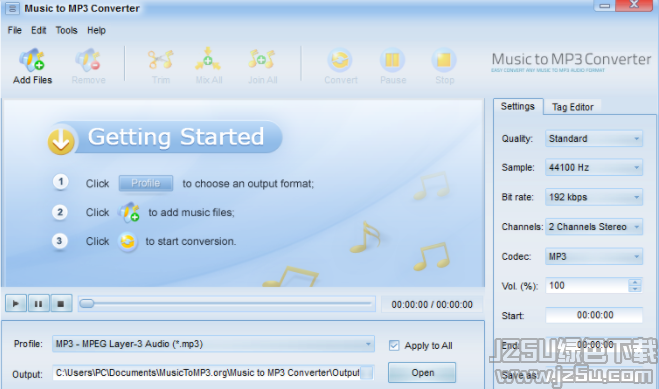Open the Help menu
Screen dimensions: 659x389
[x=96, y=30]
